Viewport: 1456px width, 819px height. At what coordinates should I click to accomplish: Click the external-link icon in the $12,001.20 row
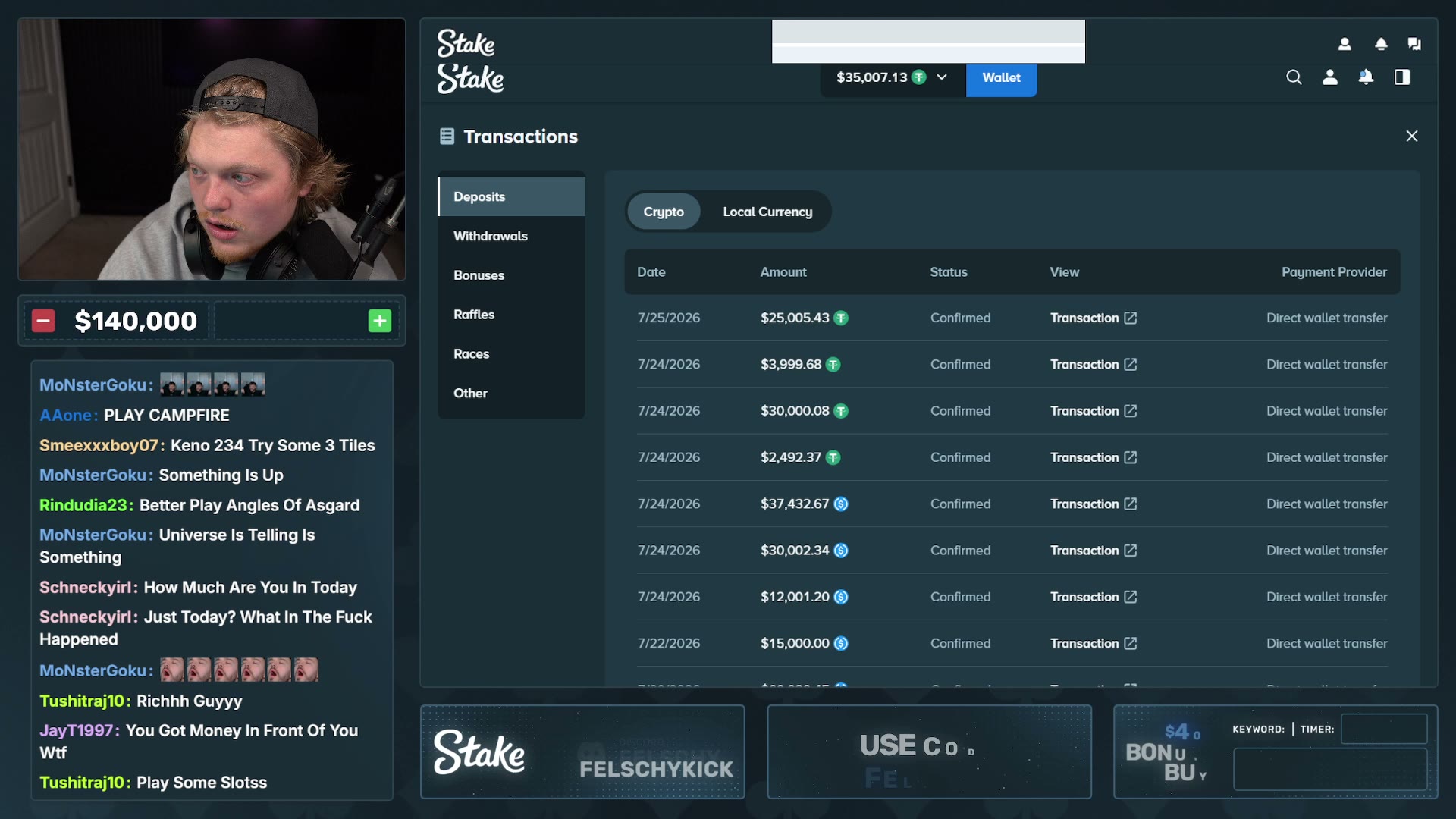(x=1131, y=597)
